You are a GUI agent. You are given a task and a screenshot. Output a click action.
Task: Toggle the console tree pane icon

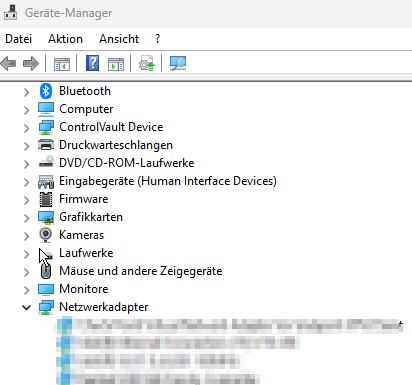[x=62, y=63]
